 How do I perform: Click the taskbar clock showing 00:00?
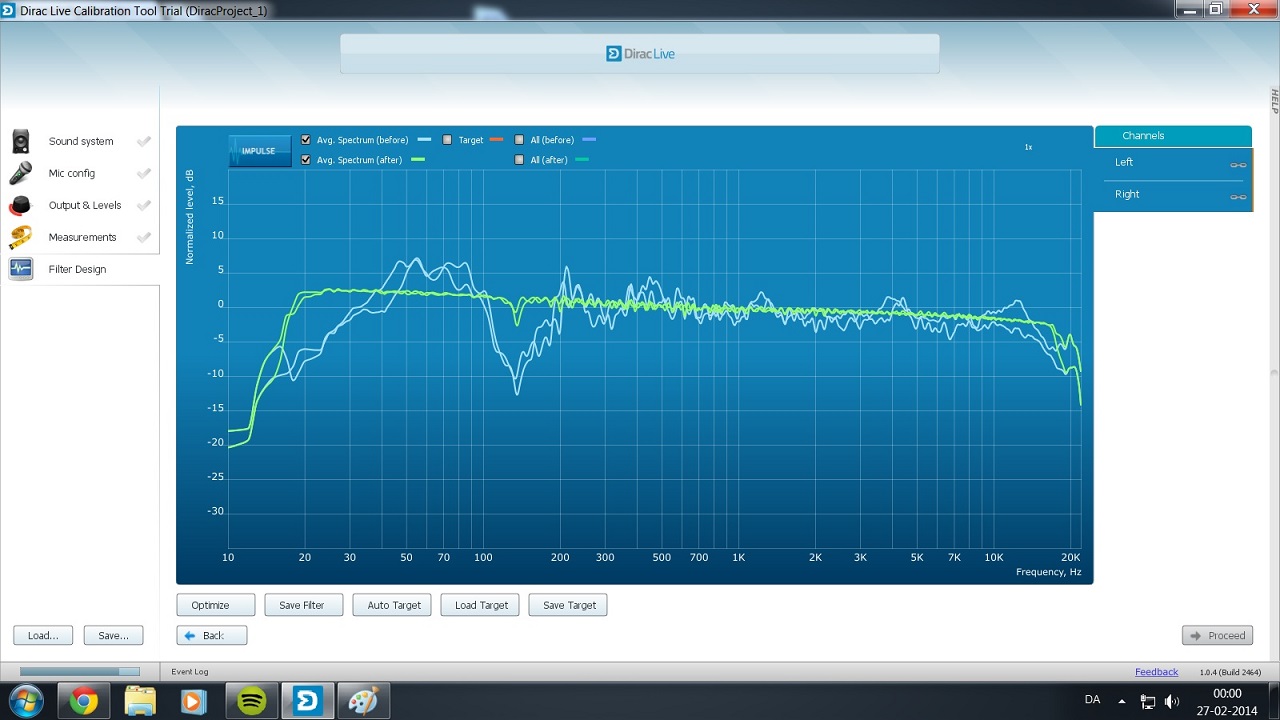click(1227, 694)
